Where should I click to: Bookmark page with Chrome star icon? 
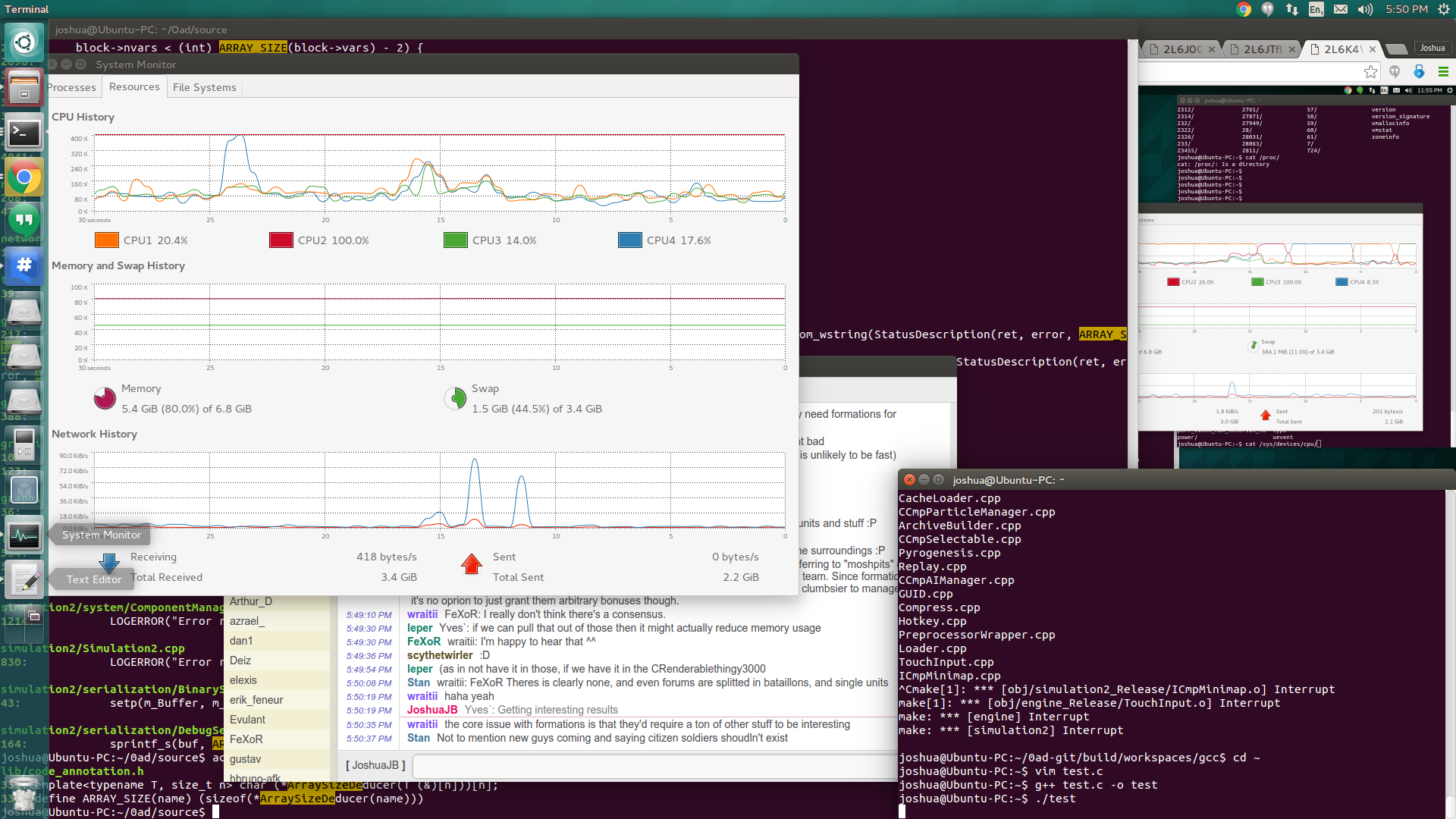pyautogui.click(x=1370, y=72)
